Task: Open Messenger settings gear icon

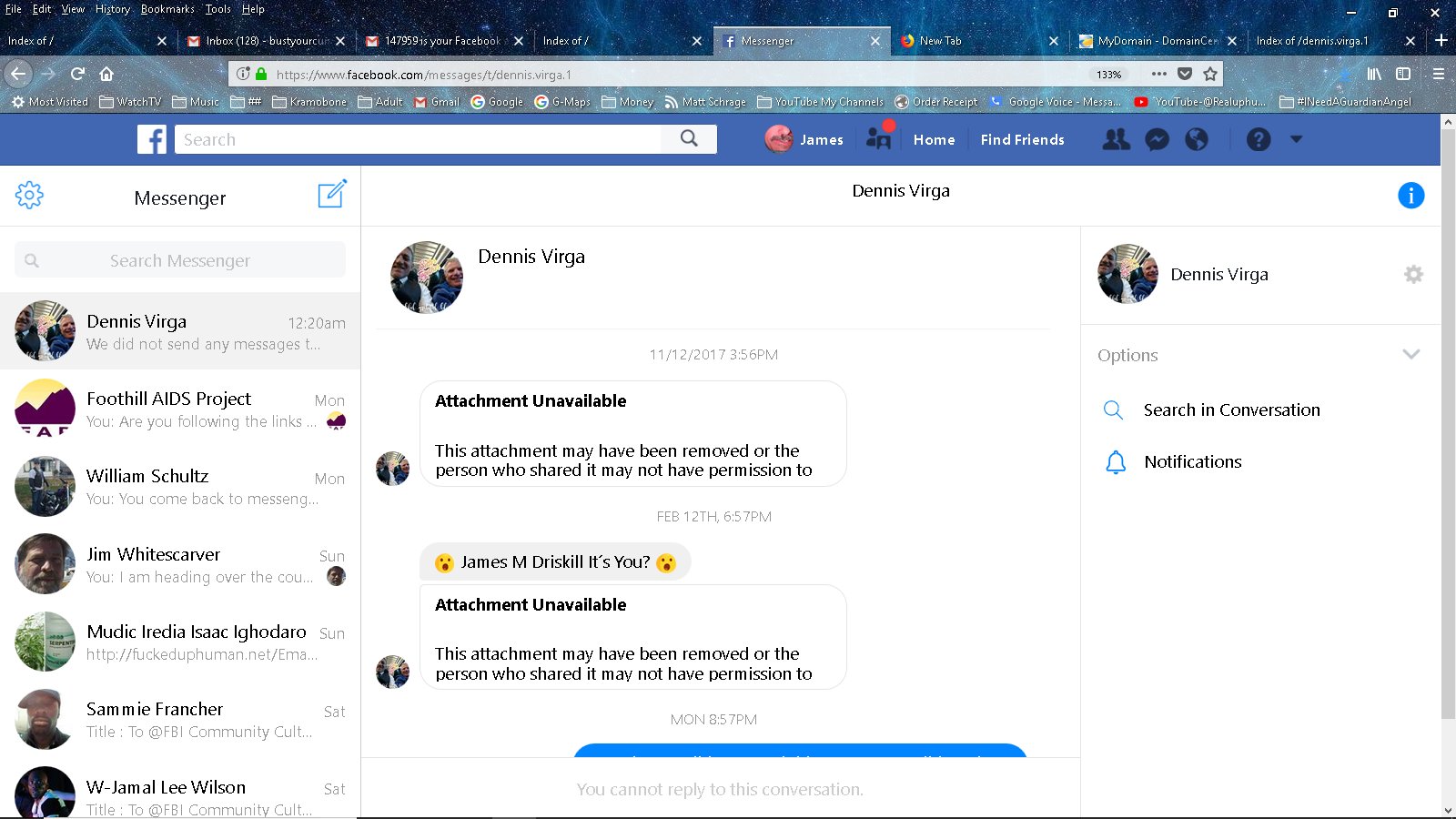Action: (x=29, y=195)
